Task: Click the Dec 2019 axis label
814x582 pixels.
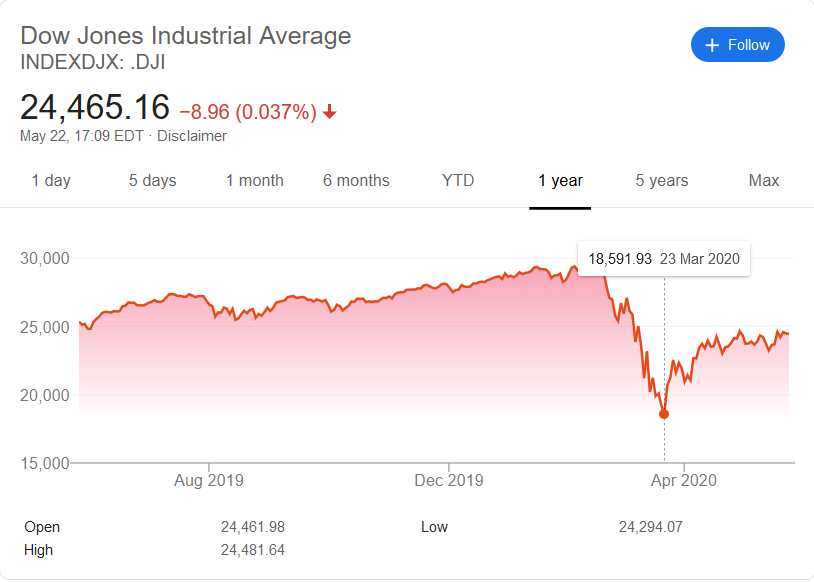Action: point(449,481)
